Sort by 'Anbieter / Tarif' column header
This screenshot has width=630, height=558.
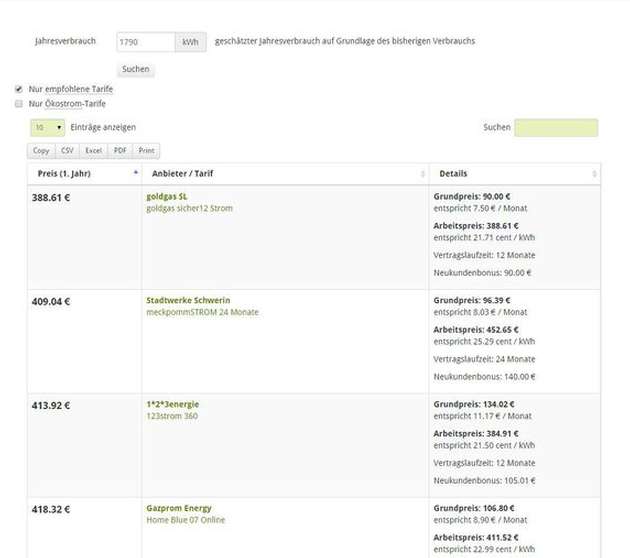tap(285, 174)
